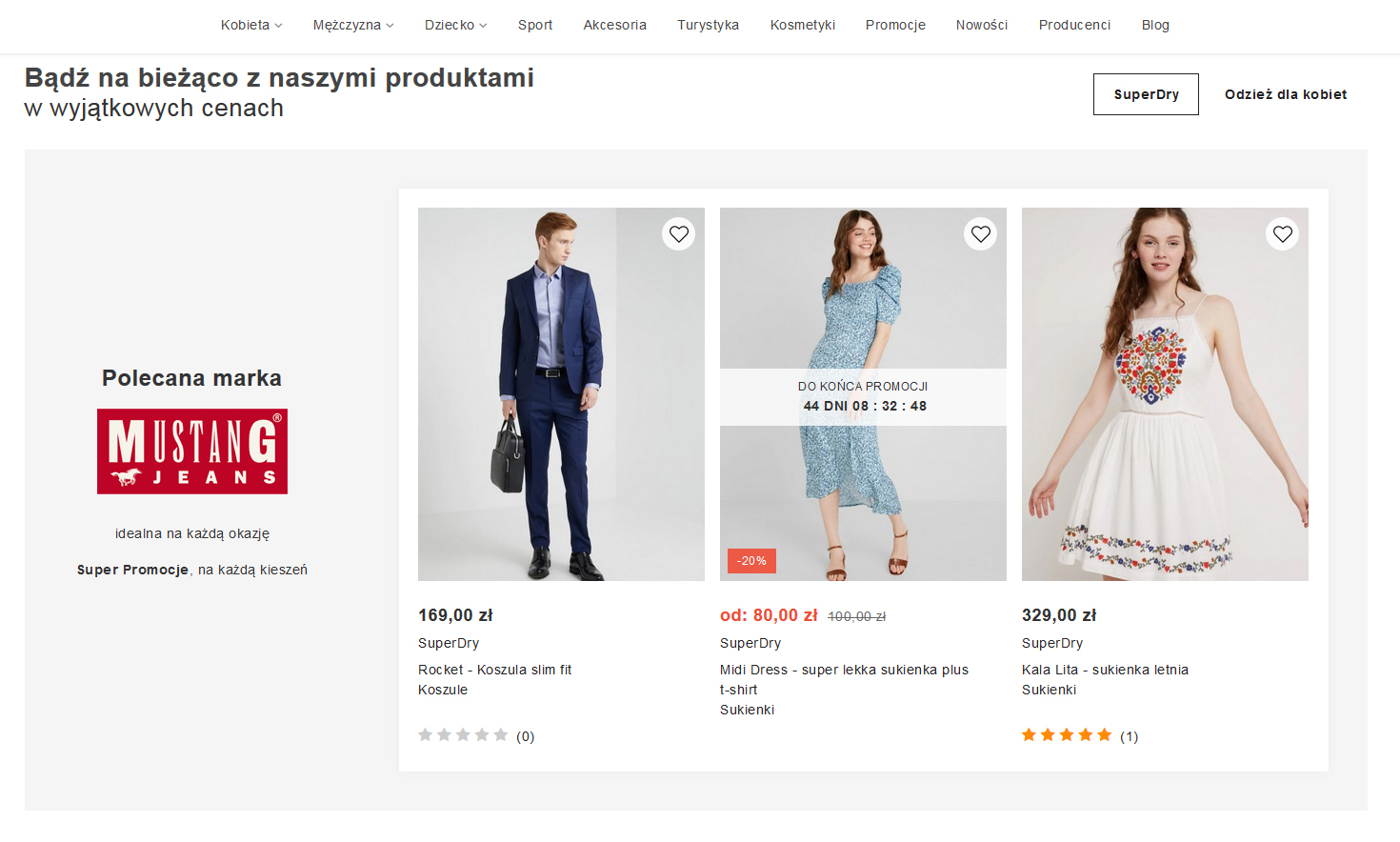Click the -20% discount badge
The height and width of the screenshot is (842, 1400).
point(751,561)
